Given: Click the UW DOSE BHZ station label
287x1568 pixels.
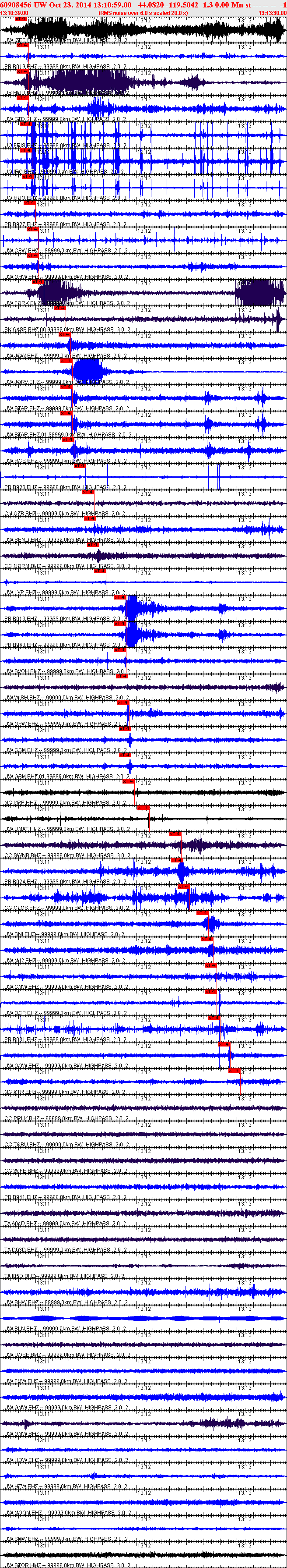Looking at the screenshot, I should click(67, 1355).
